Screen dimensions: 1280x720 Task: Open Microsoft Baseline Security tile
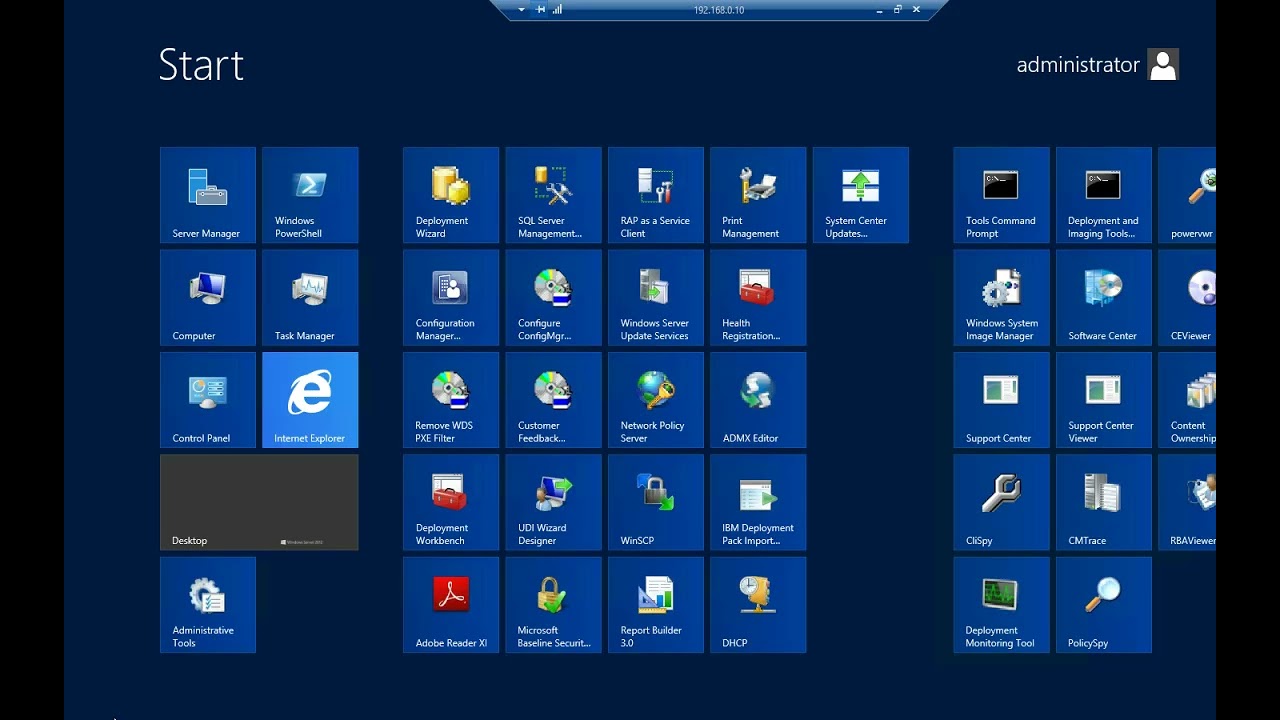click(x=553, y=605)
